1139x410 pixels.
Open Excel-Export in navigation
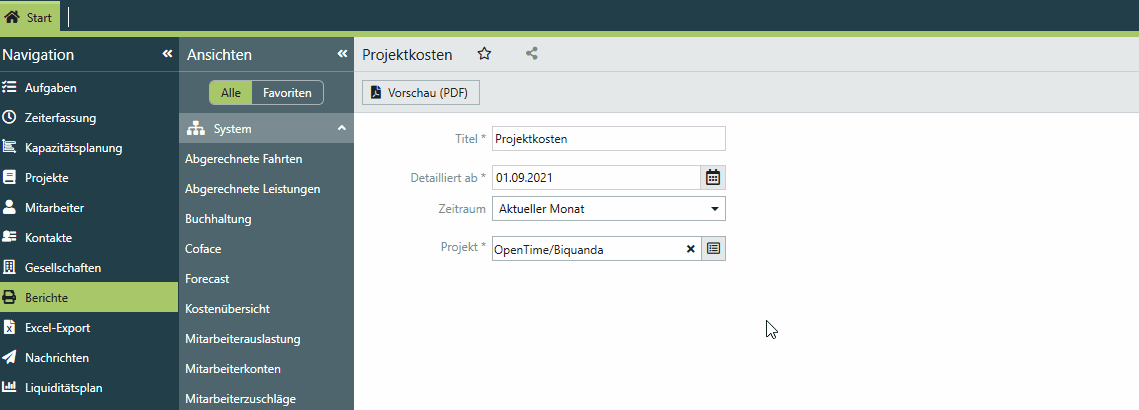tap(58, 328)
